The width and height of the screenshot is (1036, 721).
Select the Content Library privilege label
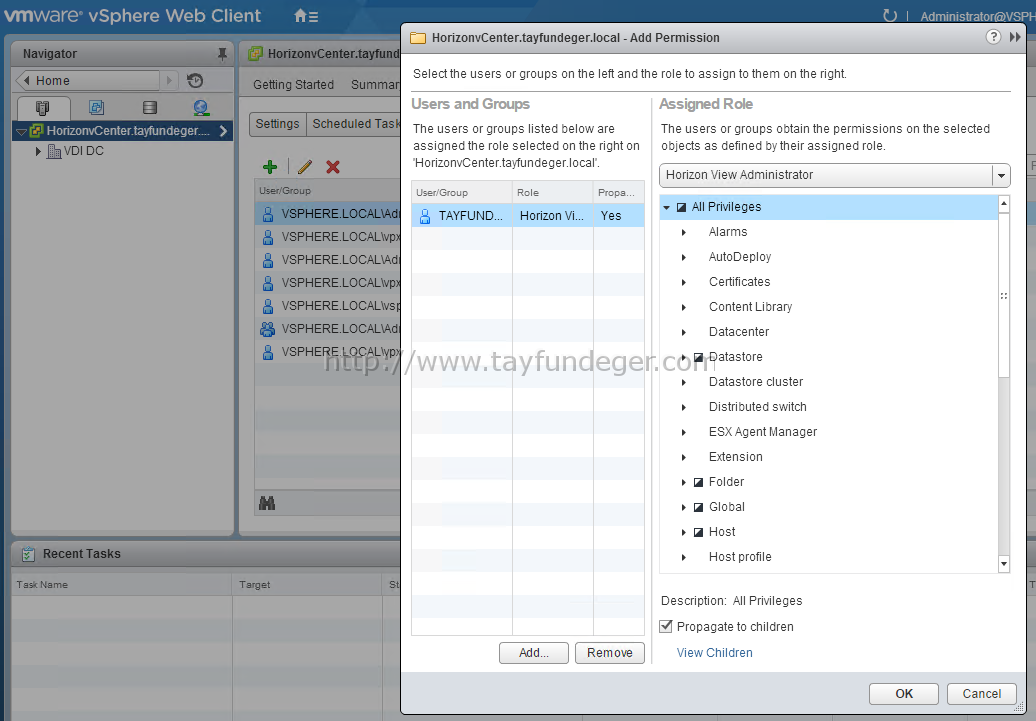pos(751,307)
